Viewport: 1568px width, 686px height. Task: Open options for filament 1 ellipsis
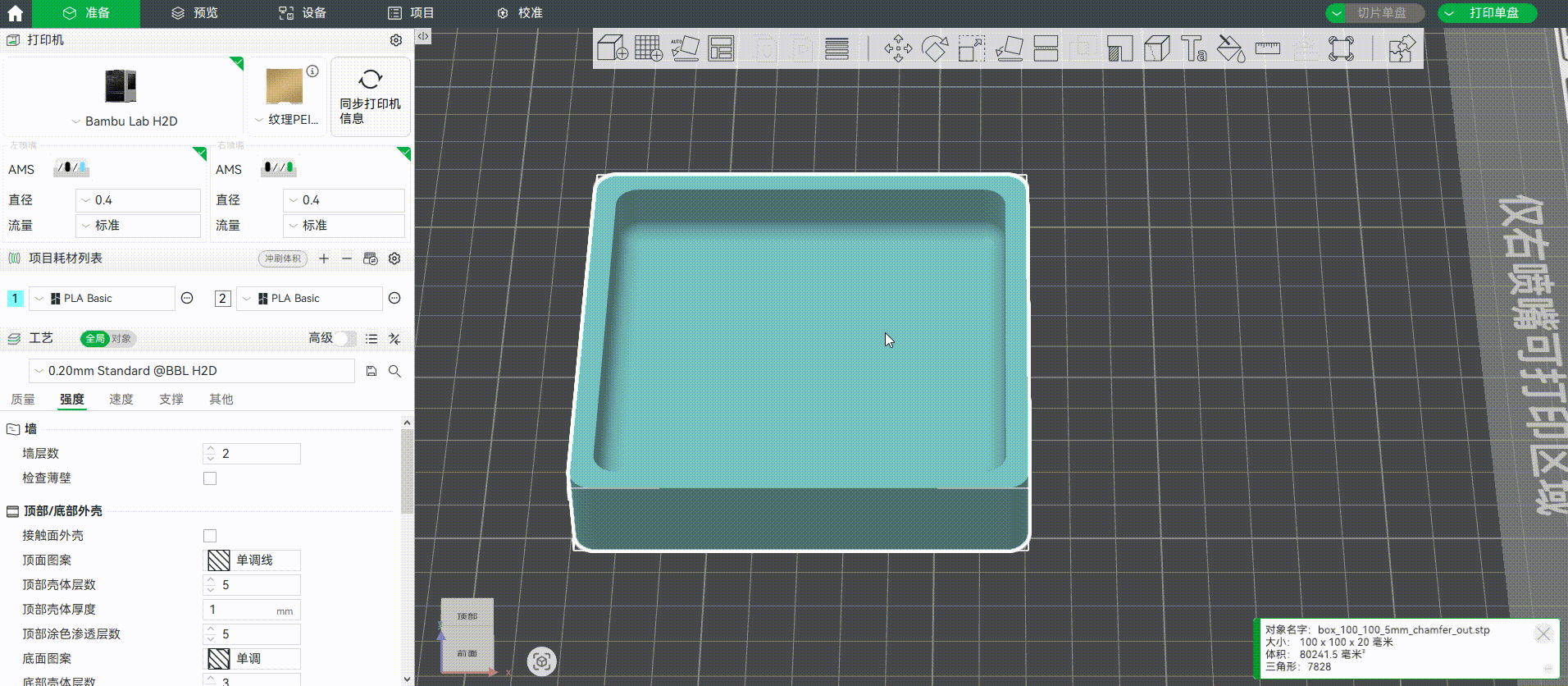point(187,298)
